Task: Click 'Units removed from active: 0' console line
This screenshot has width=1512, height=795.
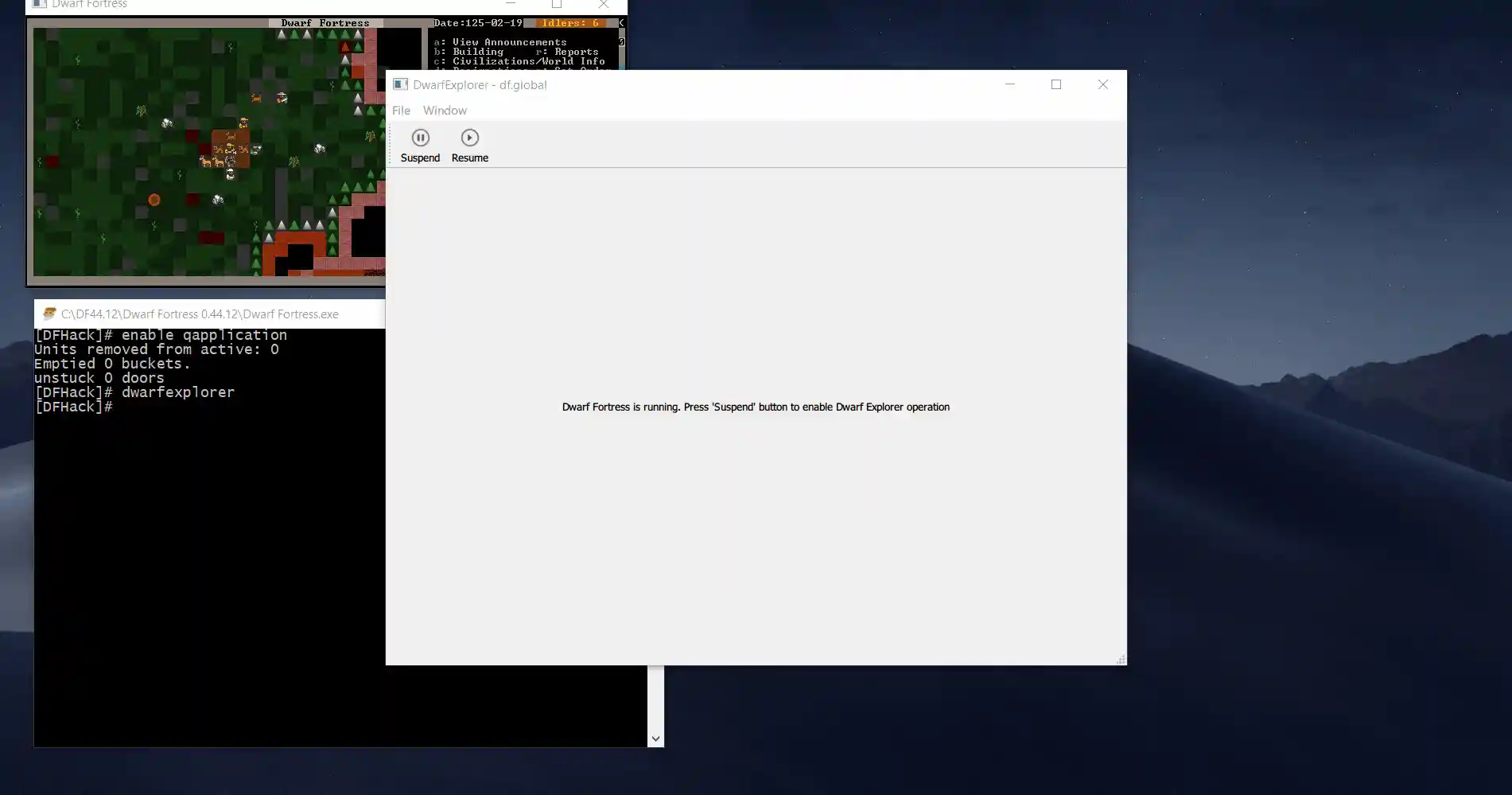Action: tap(157, 349)
